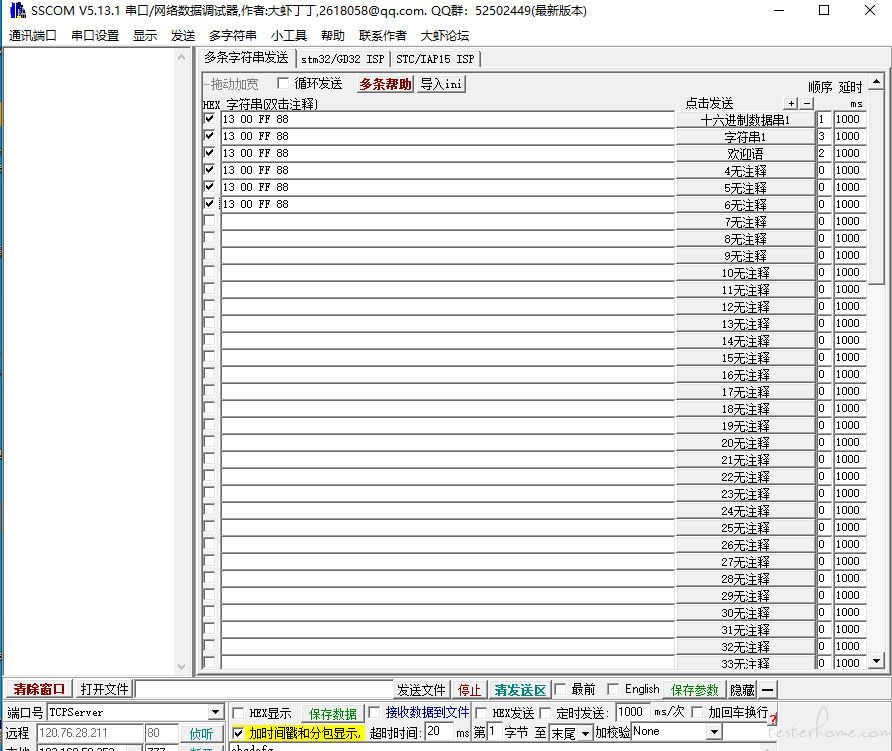892x751 pixels.
Task: Click the 侦听 listen button
Action: pyautogui.click(x=201, y=734)
